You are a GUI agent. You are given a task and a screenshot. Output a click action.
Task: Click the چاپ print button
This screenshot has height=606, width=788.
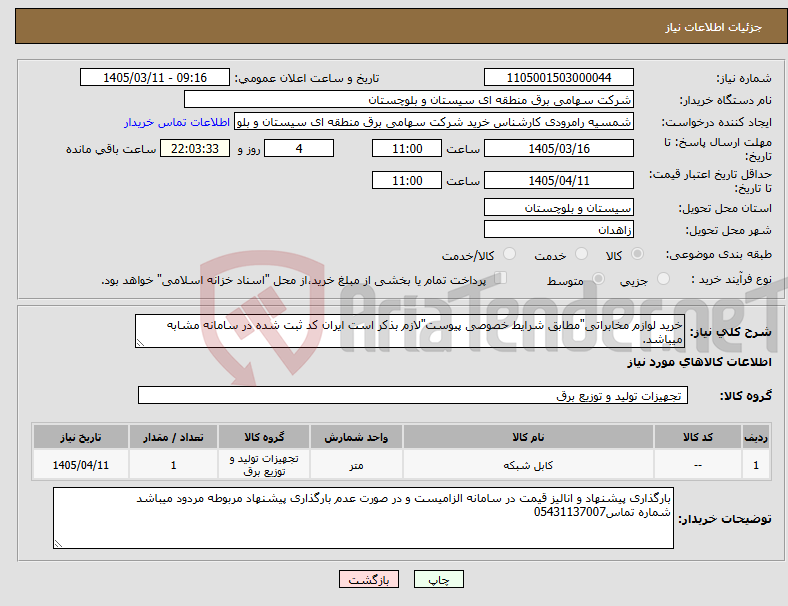(x=439, y=579)
